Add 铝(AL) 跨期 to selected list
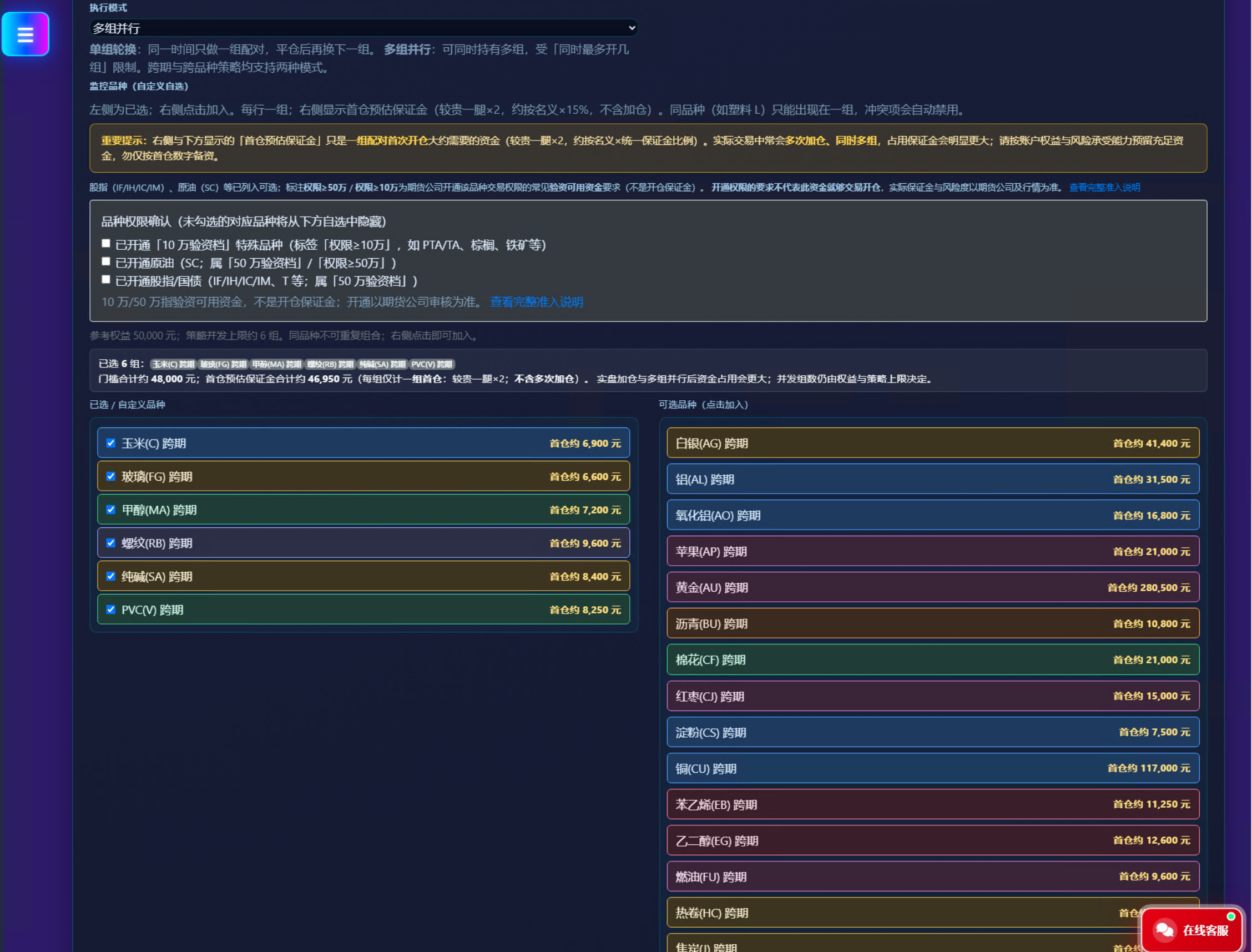Screen dimensions: 1252x952 pos(933,480)
